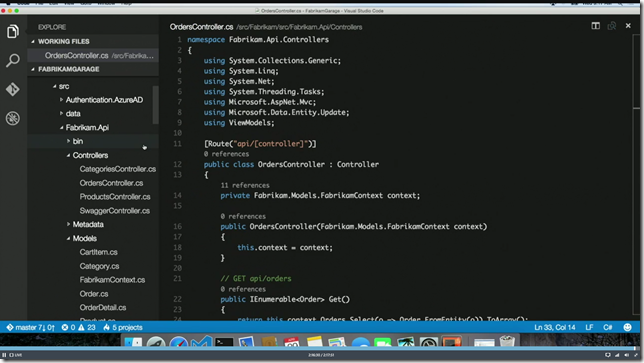The width and height of the screenshot is (644, 363).
Task: Open the Git view in the activity bar
Action: [x=13, y=89]
